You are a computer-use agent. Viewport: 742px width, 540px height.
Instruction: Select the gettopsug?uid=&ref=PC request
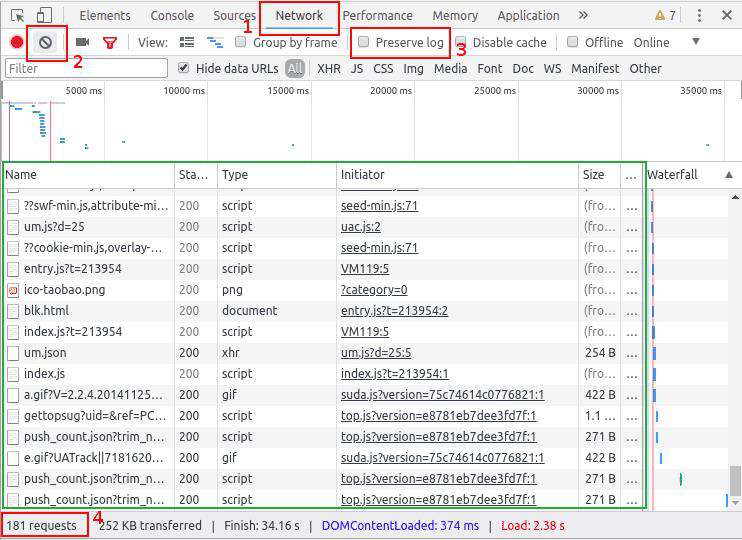(x=323, y=416)
